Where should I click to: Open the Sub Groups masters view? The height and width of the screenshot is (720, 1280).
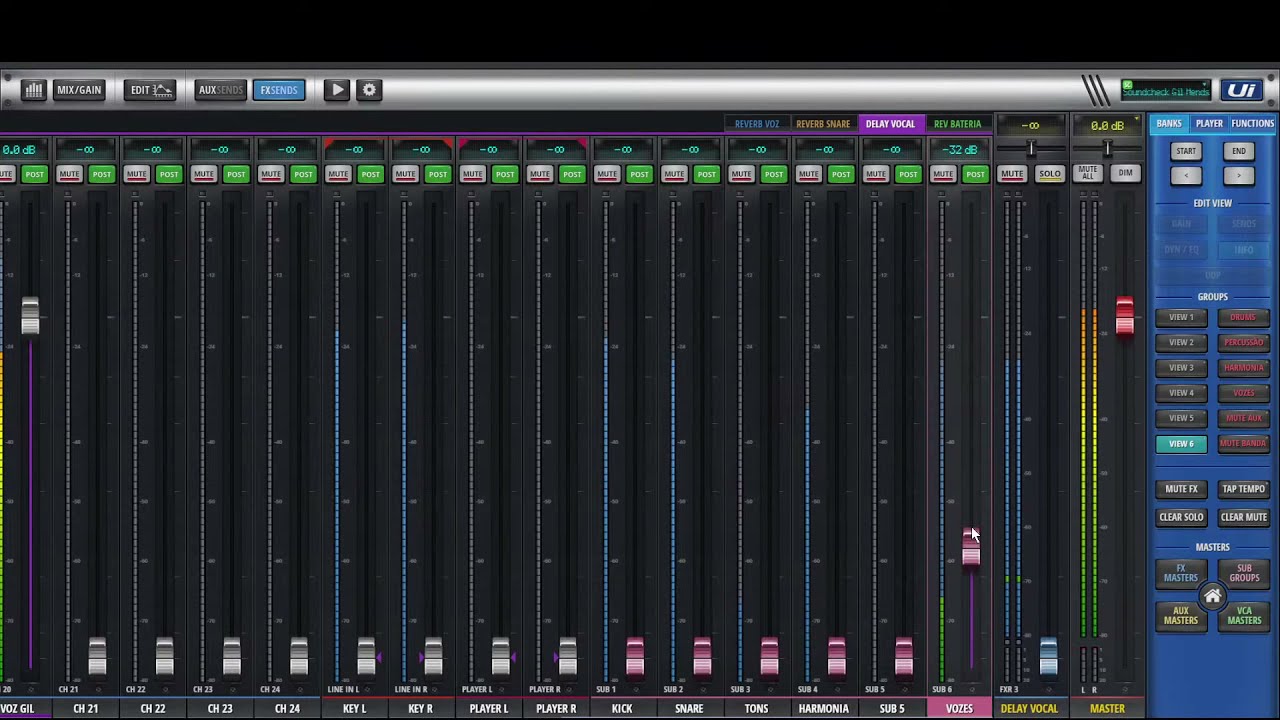click(1245, 573)
